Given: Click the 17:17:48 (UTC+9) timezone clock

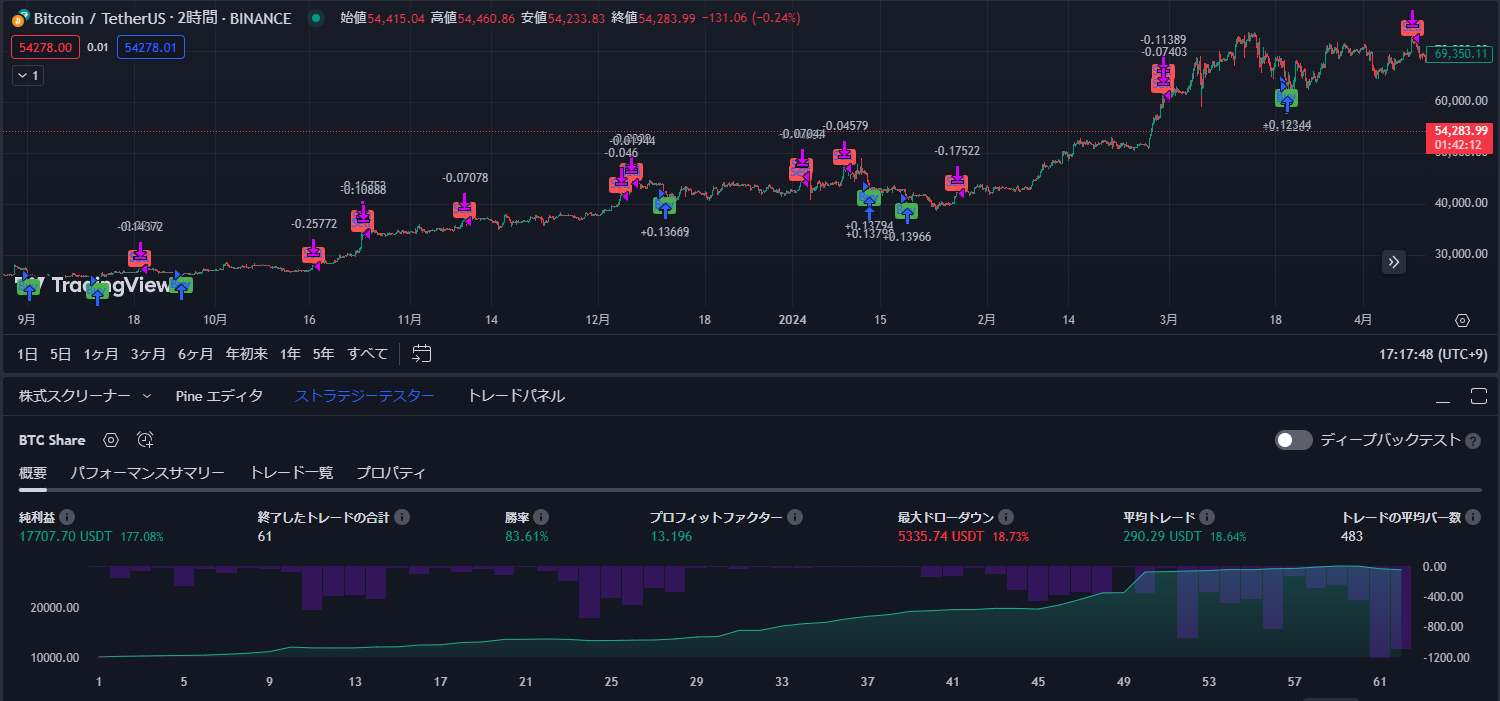Looking at the screenshot, I should coord(1432,353).
